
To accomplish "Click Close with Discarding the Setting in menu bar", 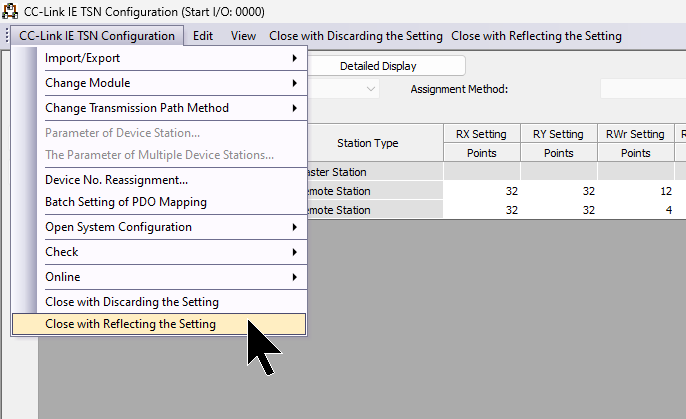I will [355, 36].
